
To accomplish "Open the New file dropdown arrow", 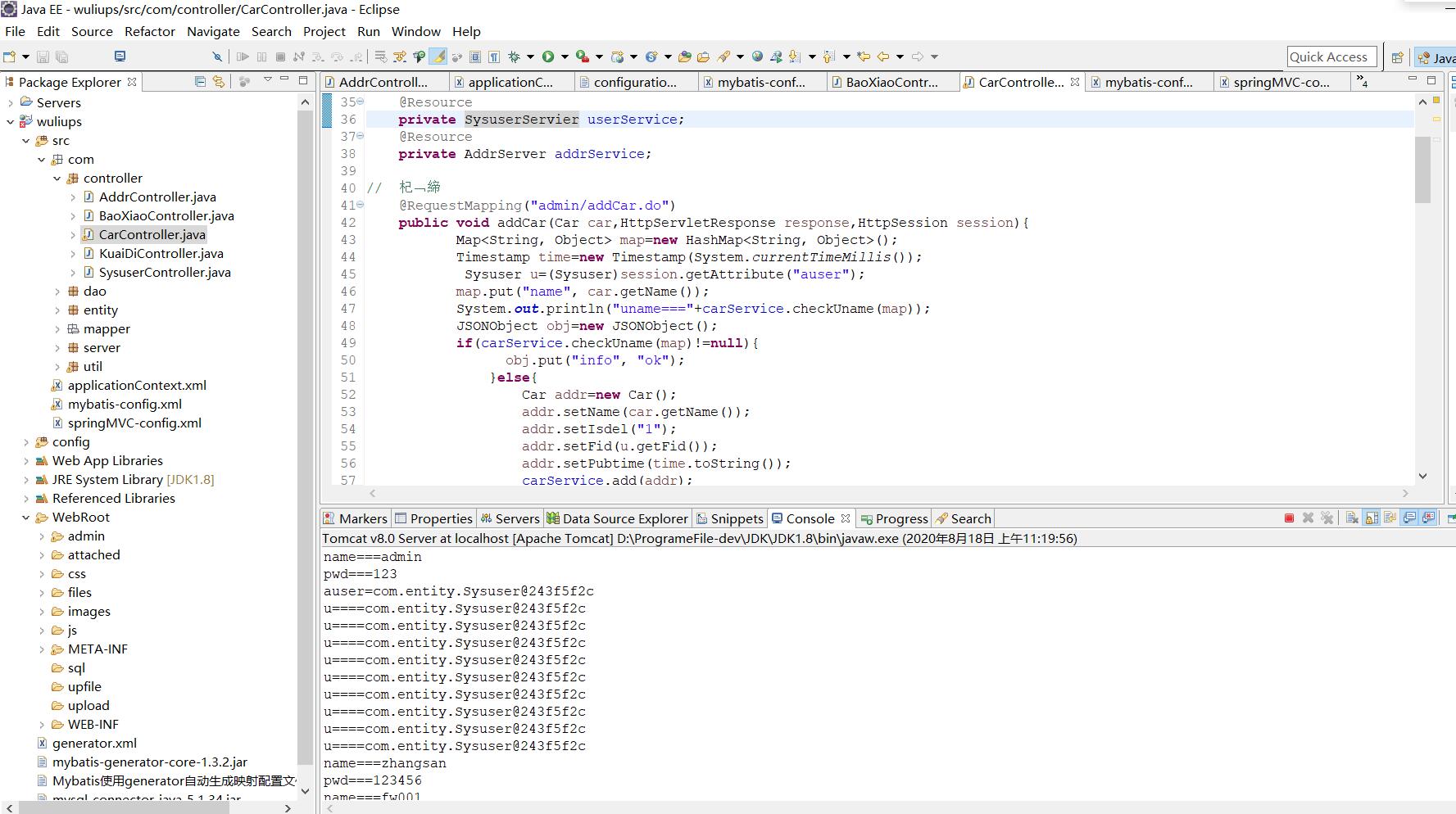I will [x=25, y=57].
